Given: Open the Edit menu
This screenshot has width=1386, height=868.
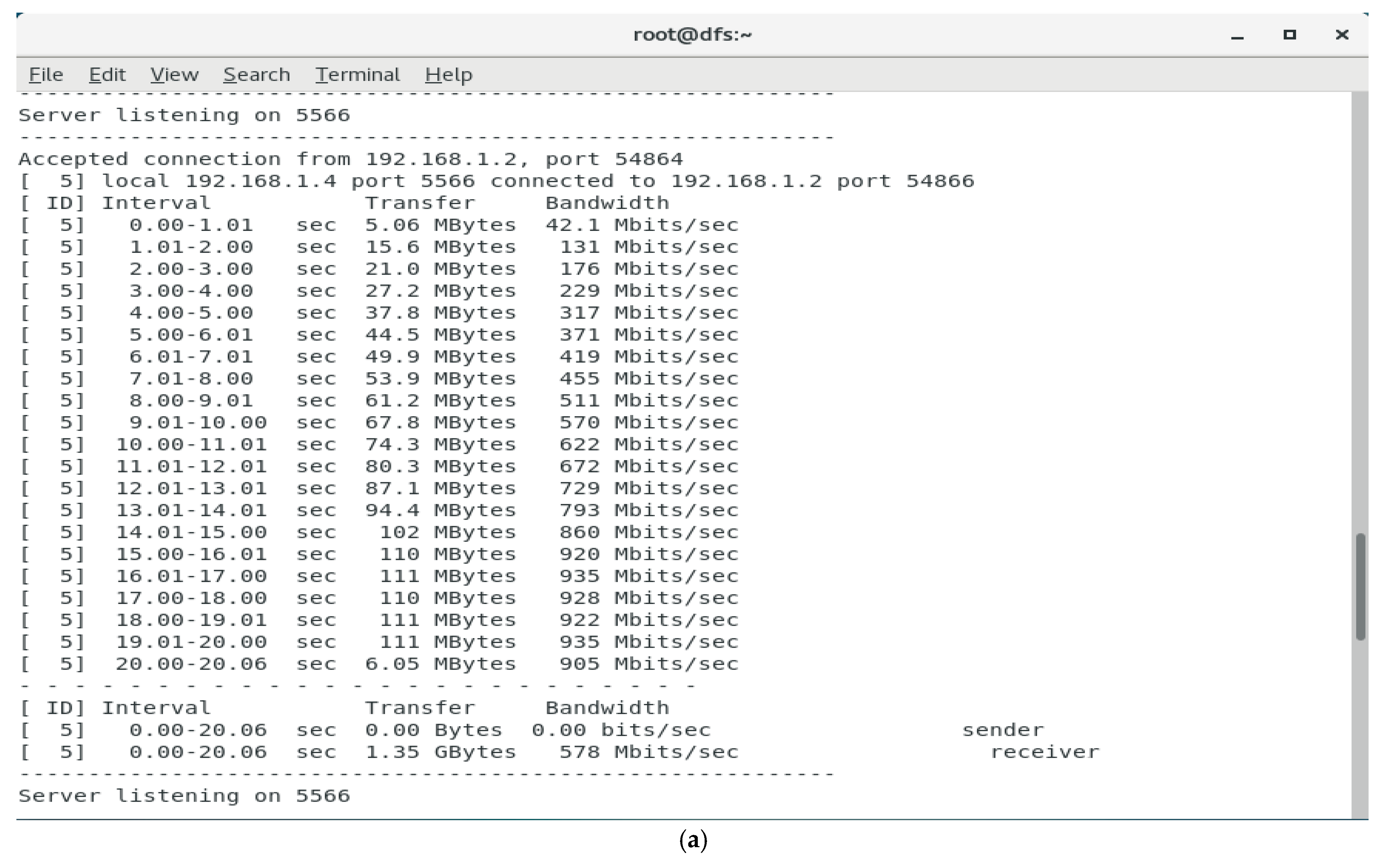Looking at the screenshot, I should 107,74.
